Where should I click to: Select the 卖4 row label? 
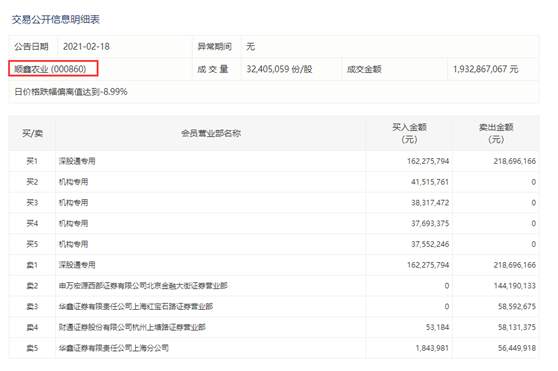tap(32, 327)
